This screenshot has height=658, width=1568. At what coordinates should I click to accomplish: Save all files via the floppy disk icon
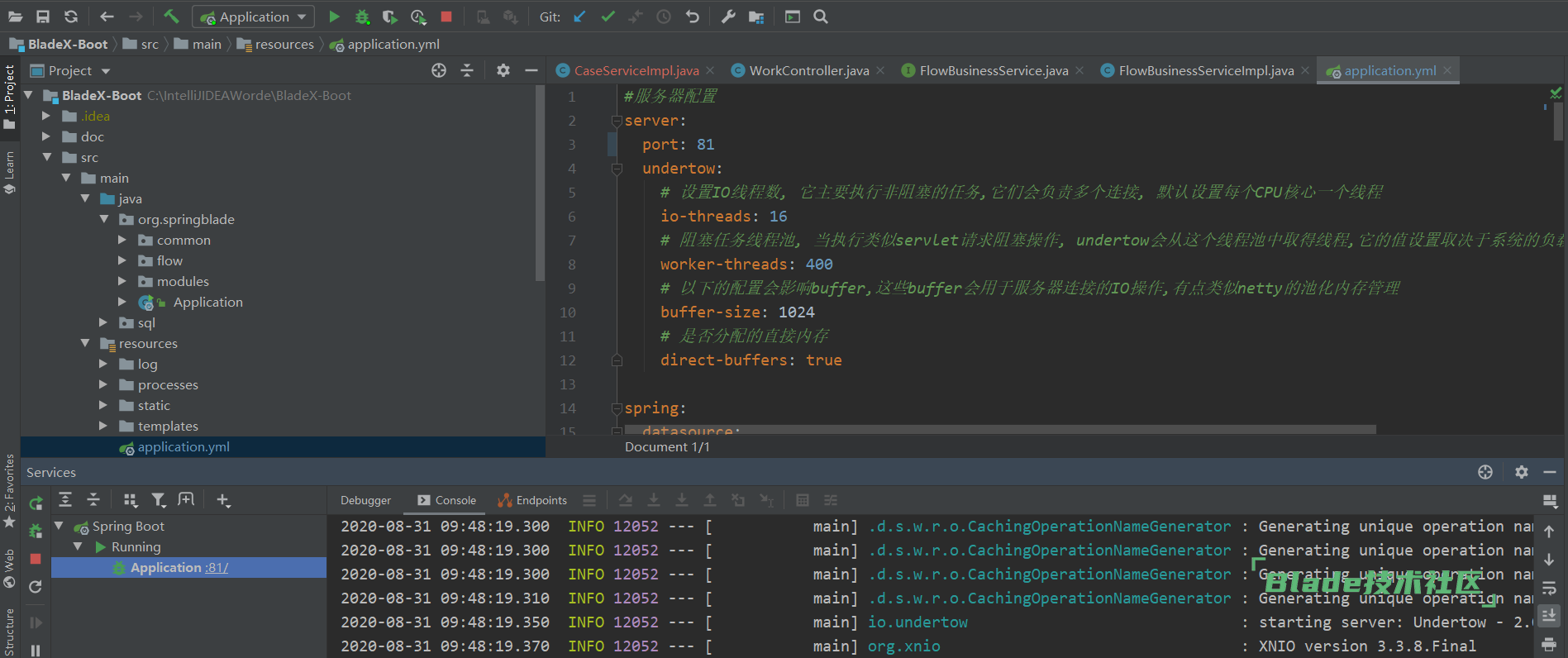(43, 17)
